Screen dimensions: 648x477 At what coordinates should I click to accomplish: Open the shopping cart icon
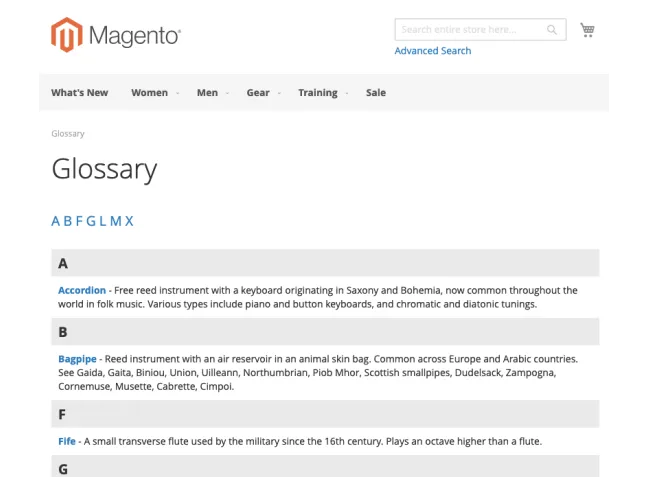[587, 30]
